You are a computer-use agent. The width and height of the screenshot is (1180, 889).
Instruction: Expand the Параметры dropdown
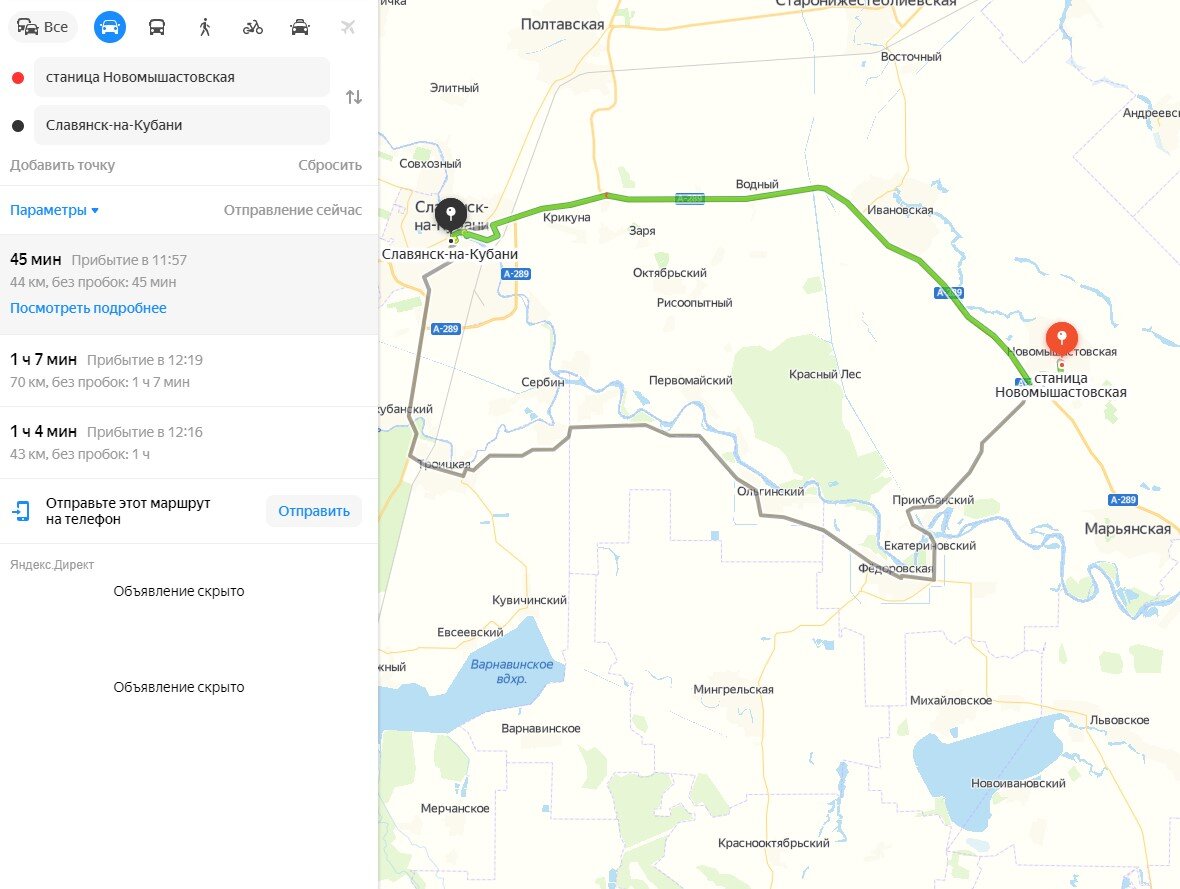tap(47, 210)
